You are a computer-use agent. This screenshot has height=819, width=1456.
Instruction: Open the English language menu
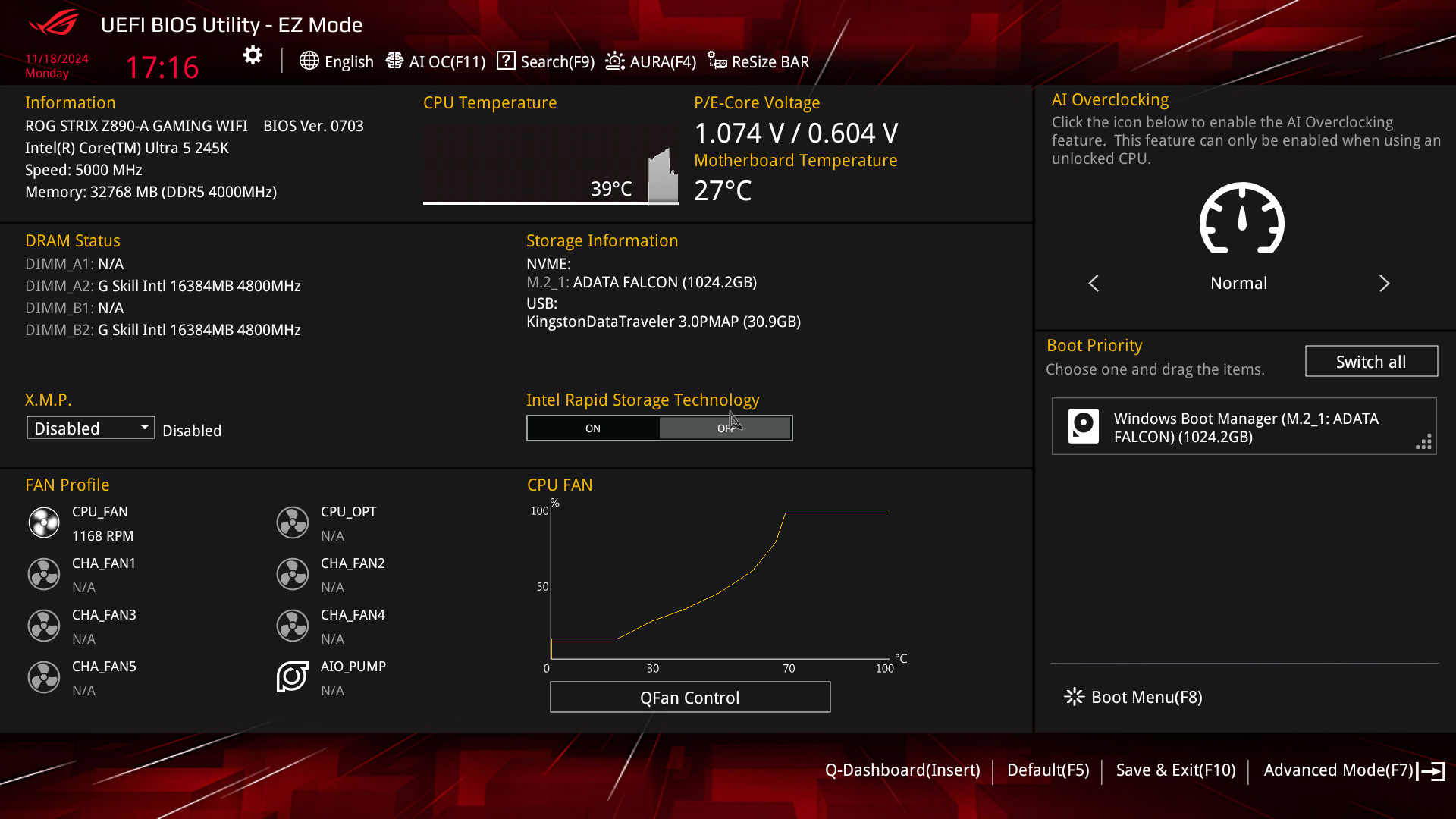[x=337, y=61]
